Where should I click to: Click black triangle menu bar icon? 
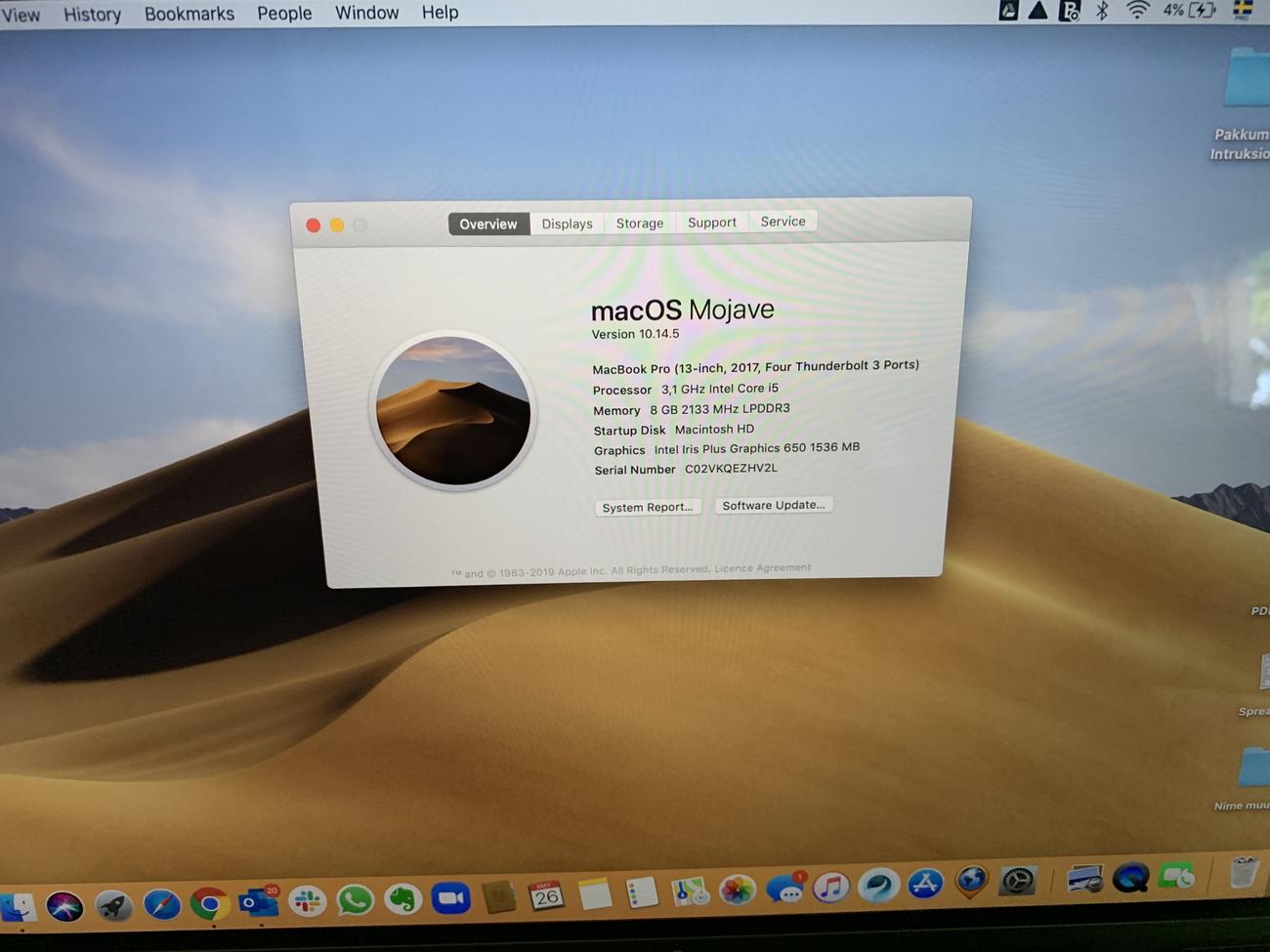(x=1038, y=11)
